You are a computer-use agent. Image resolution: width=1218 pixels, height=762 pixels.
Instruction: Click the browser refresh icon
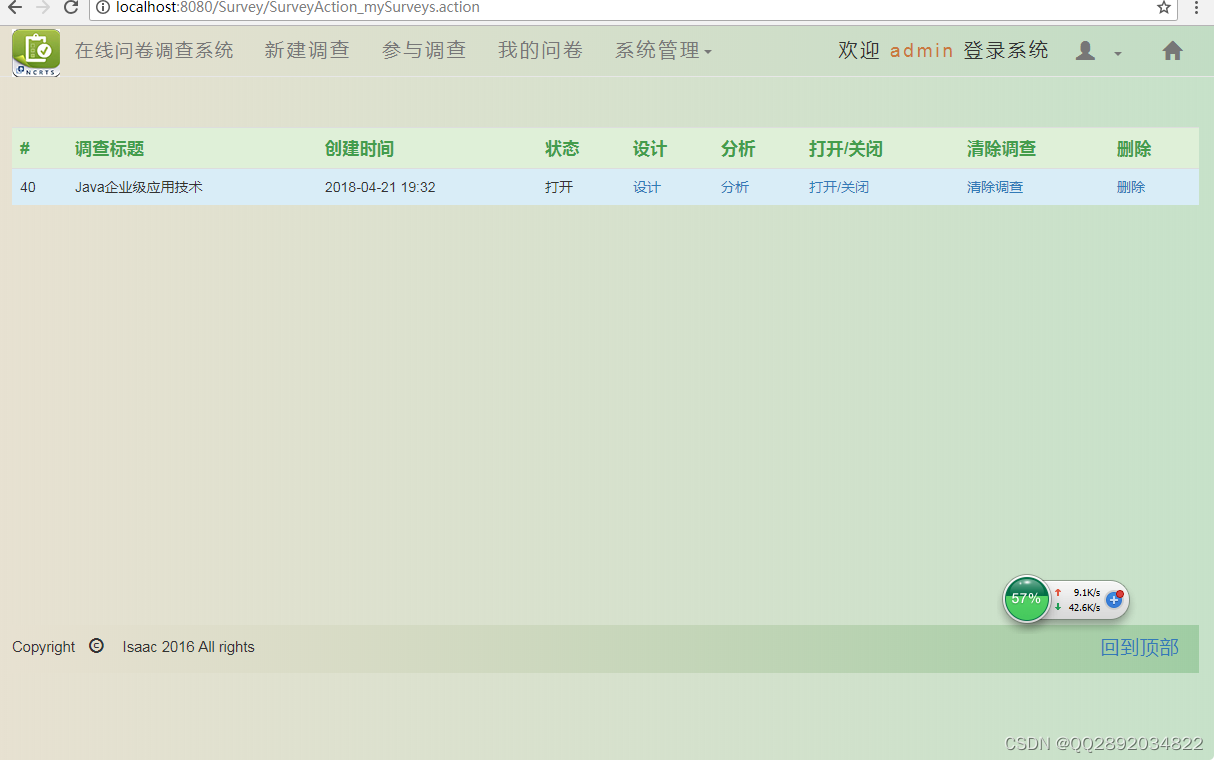click(x=69, y=9)
